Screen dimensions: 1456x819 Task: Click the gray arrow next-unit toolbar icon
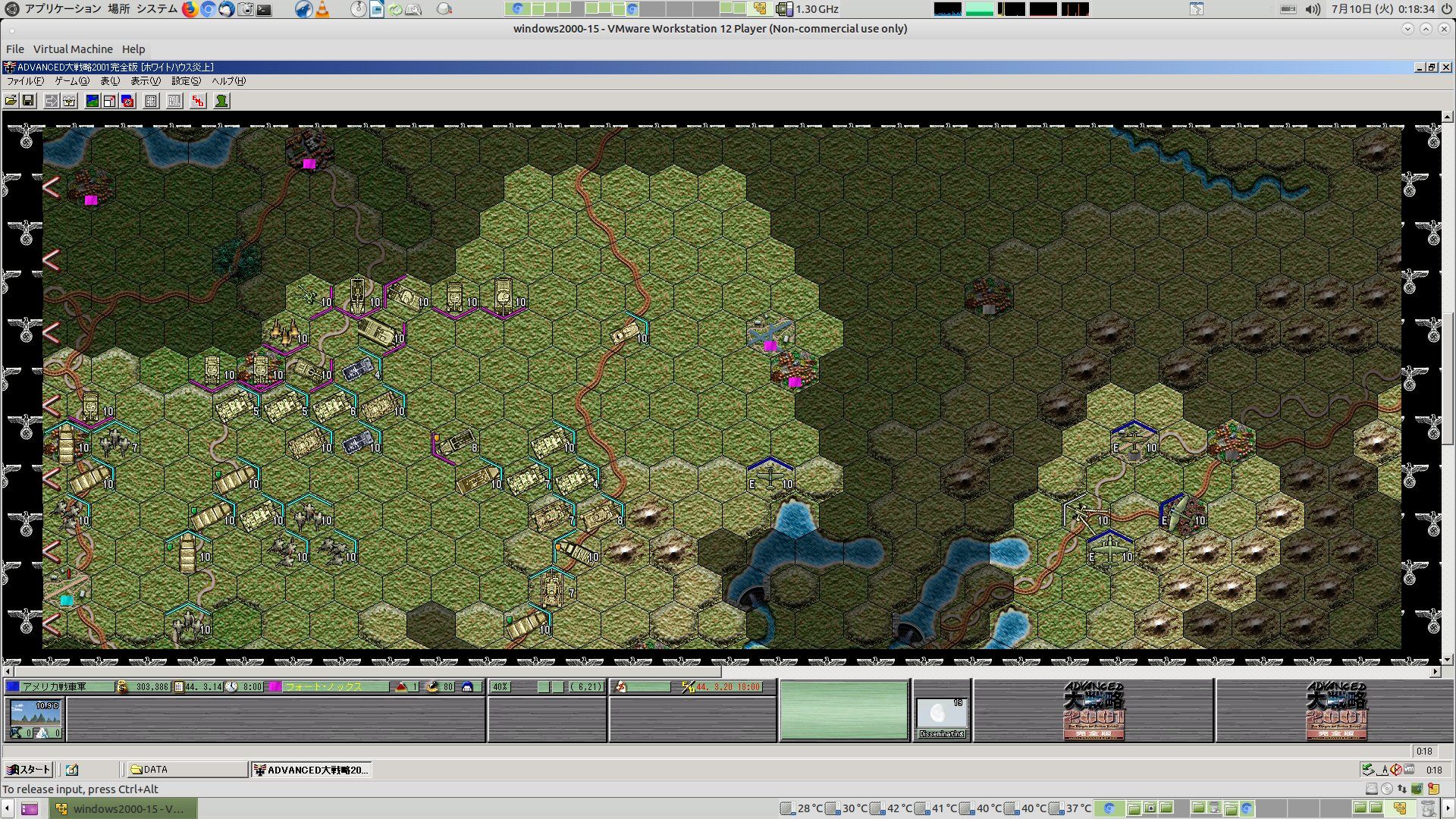pos(52,101)
